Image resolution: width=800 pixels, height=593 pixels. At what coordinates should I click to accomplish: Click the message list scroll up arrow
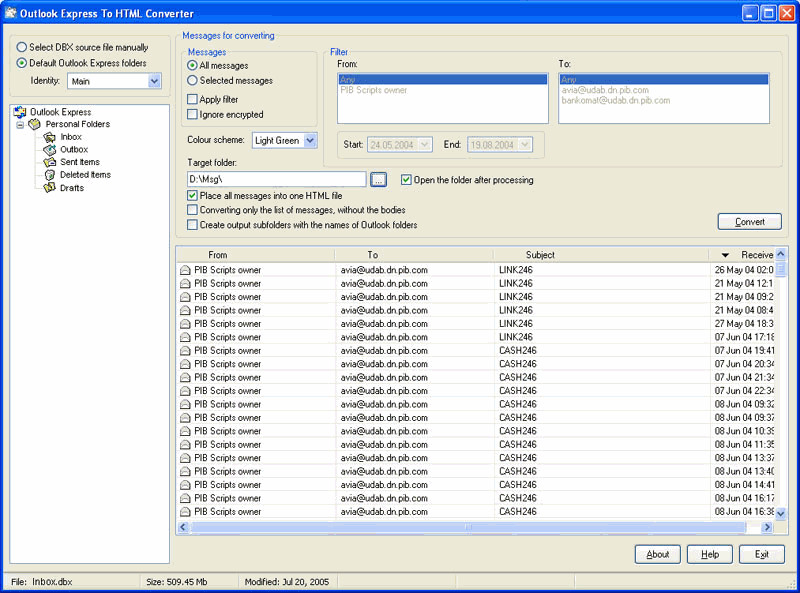(781, 254)
